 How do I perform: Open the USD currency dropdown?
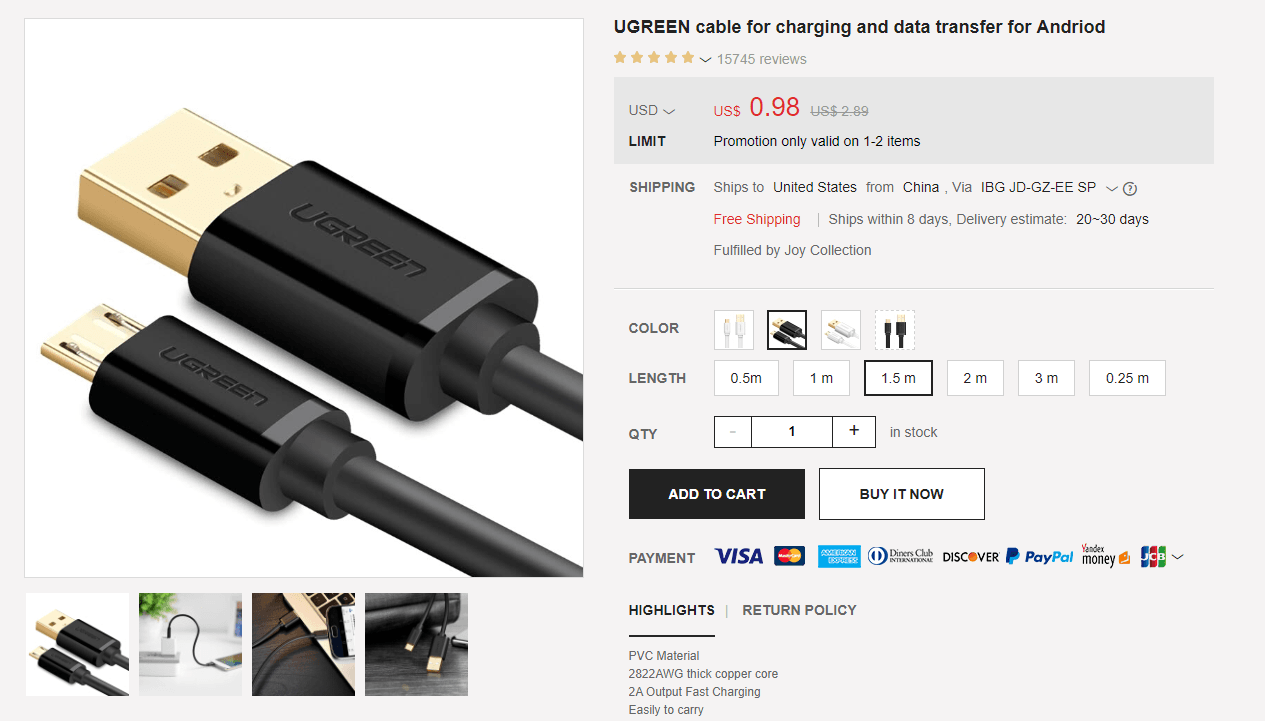tap(652, 110)
